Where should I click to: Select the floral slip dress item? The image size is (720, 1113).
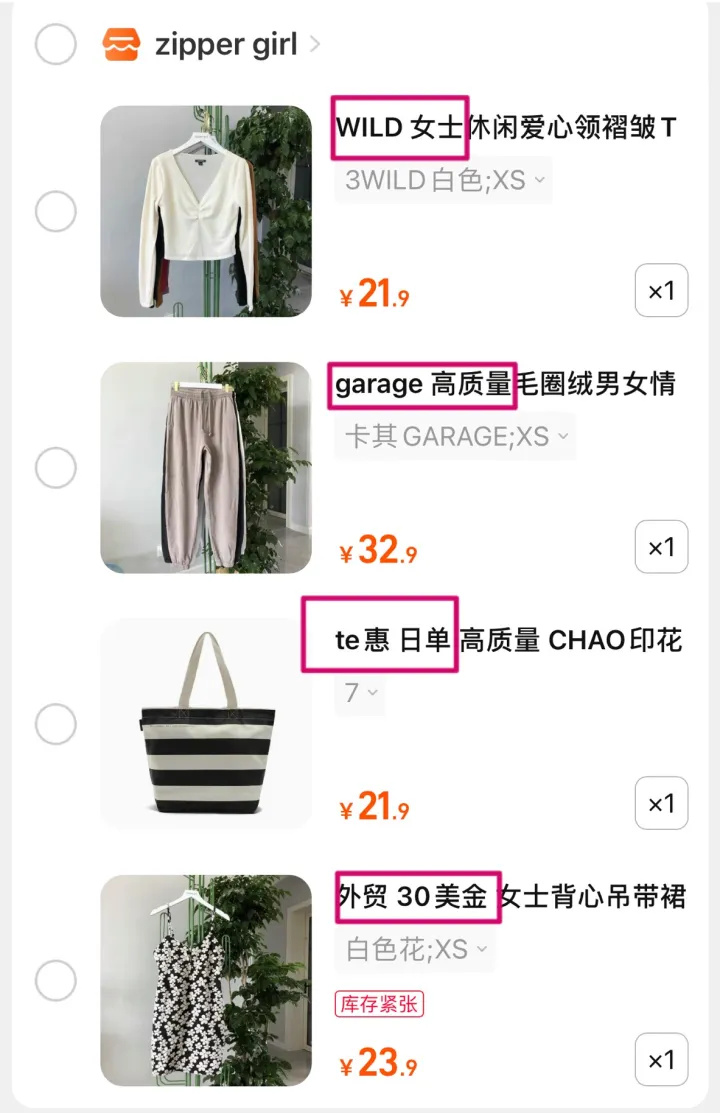55,980
